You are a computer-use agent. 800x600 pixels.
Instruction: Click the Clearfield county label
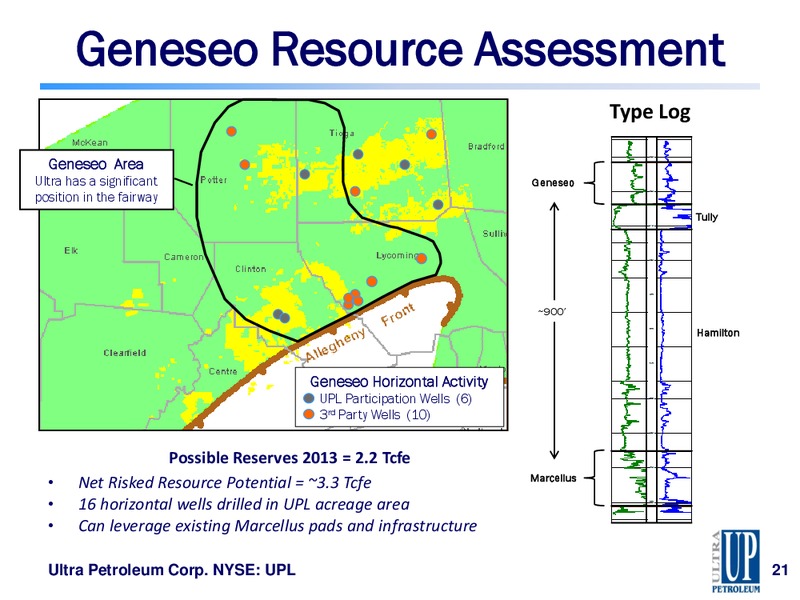tap(124, 353)
